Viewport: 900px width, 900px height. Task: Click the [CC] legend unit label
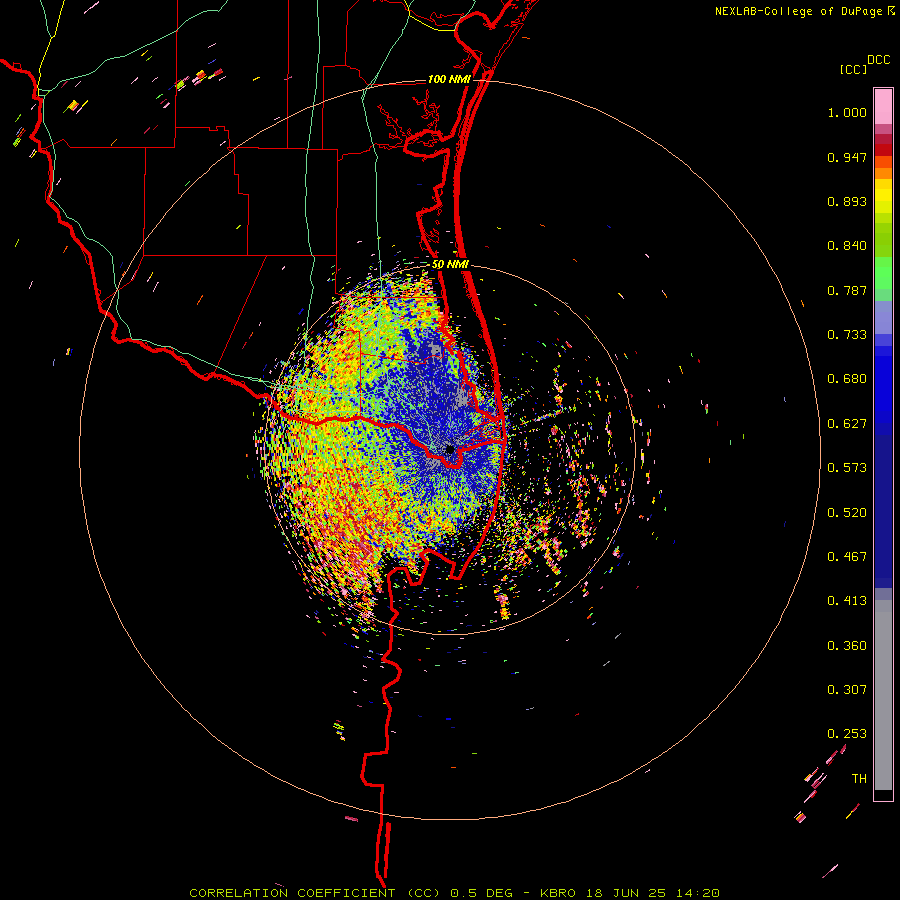tap(853, 69)
